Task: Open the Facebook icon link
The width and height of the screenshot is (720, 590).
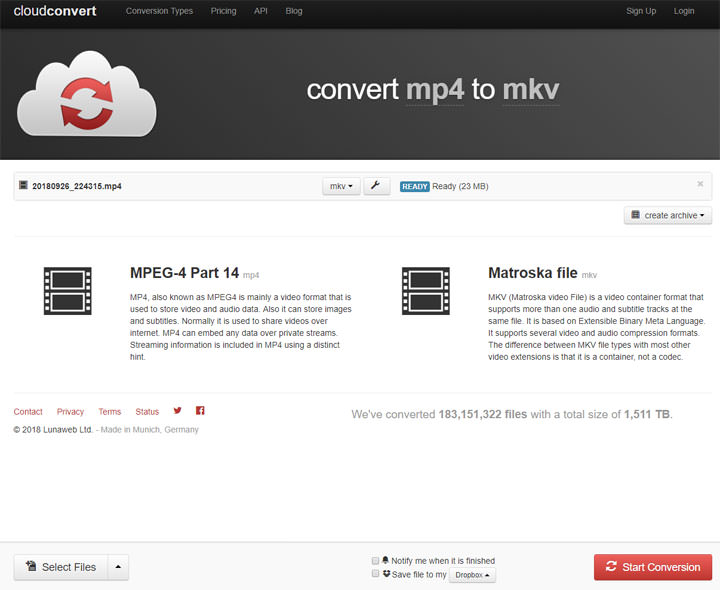Action: click(200, 410)
